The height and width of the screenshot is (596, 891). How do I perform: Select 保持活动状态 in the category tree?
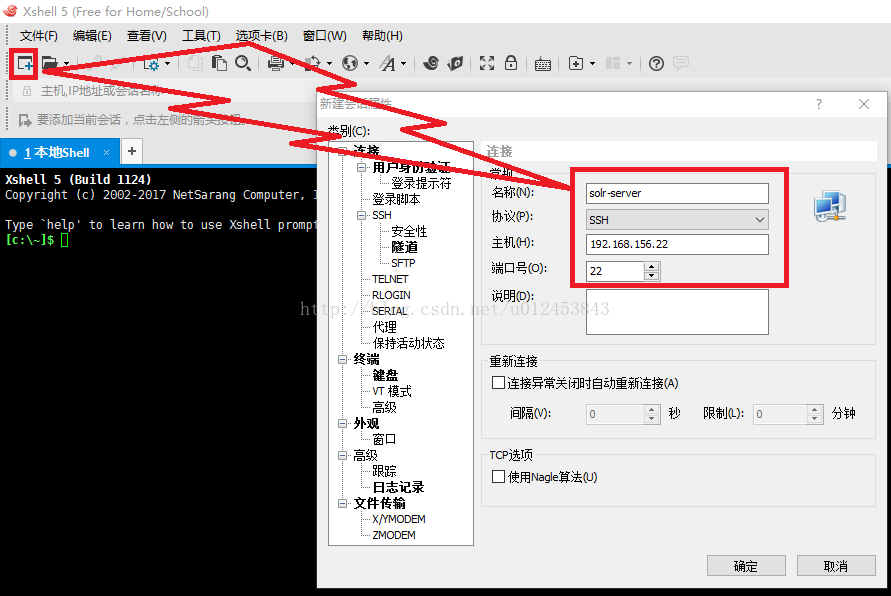click(x=409, y=343)
